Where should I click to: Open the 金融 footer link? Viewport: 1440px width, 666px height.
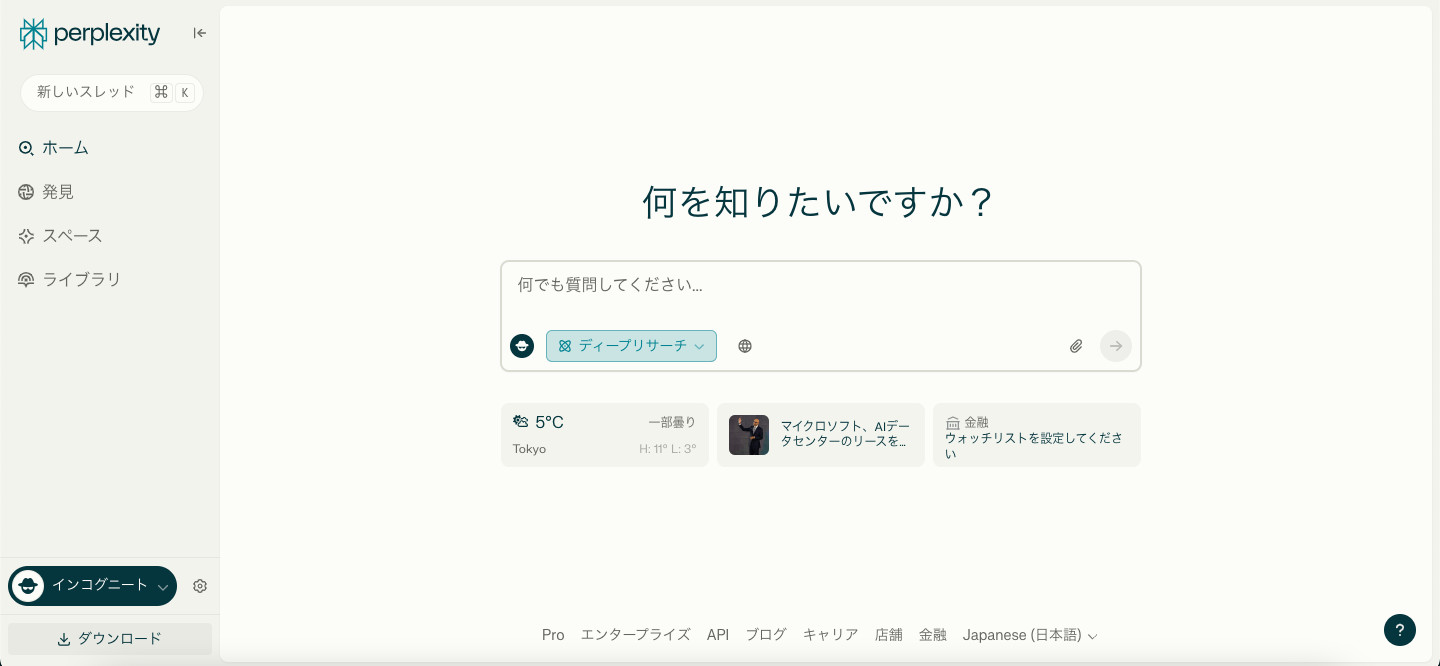pos(933,635)
